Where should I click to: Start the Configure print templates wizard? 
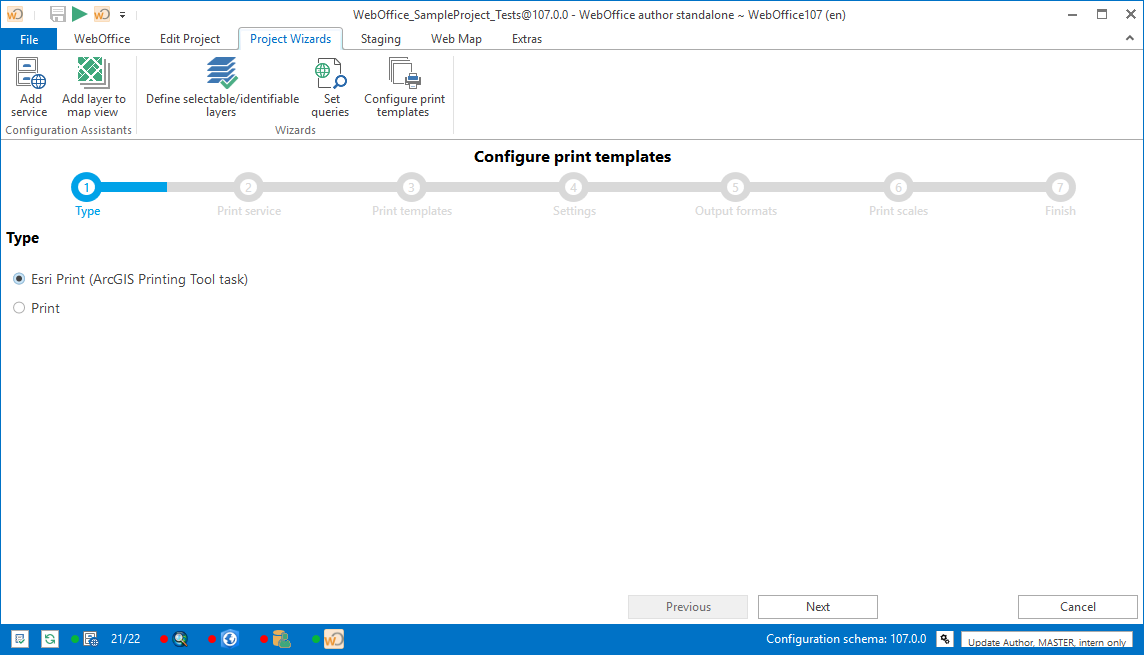point(404,87)
